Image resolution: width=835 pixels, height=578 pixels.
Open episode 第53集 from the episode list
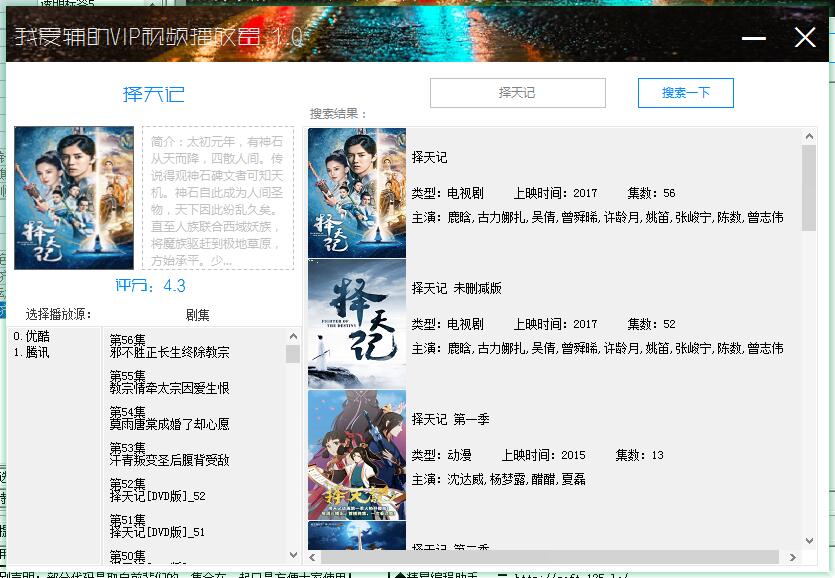click(169, 454)
